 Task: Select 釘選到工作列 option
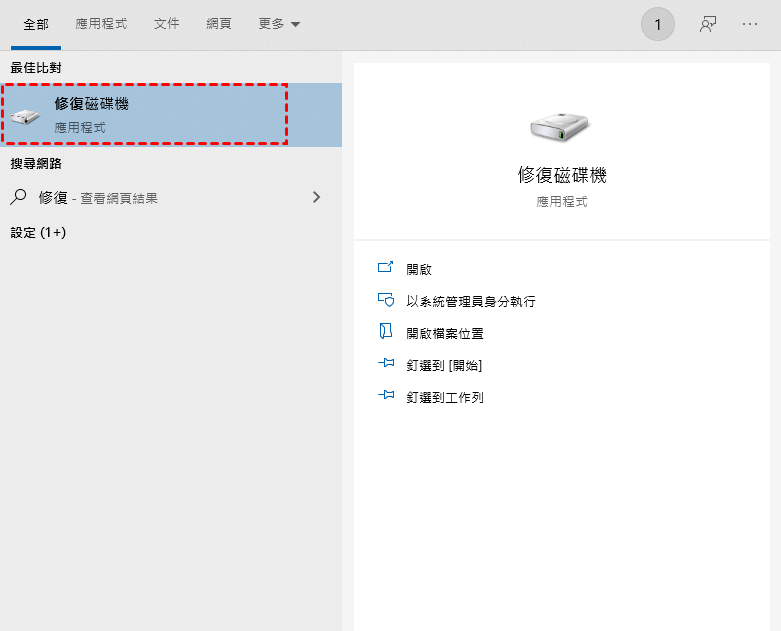444,397
